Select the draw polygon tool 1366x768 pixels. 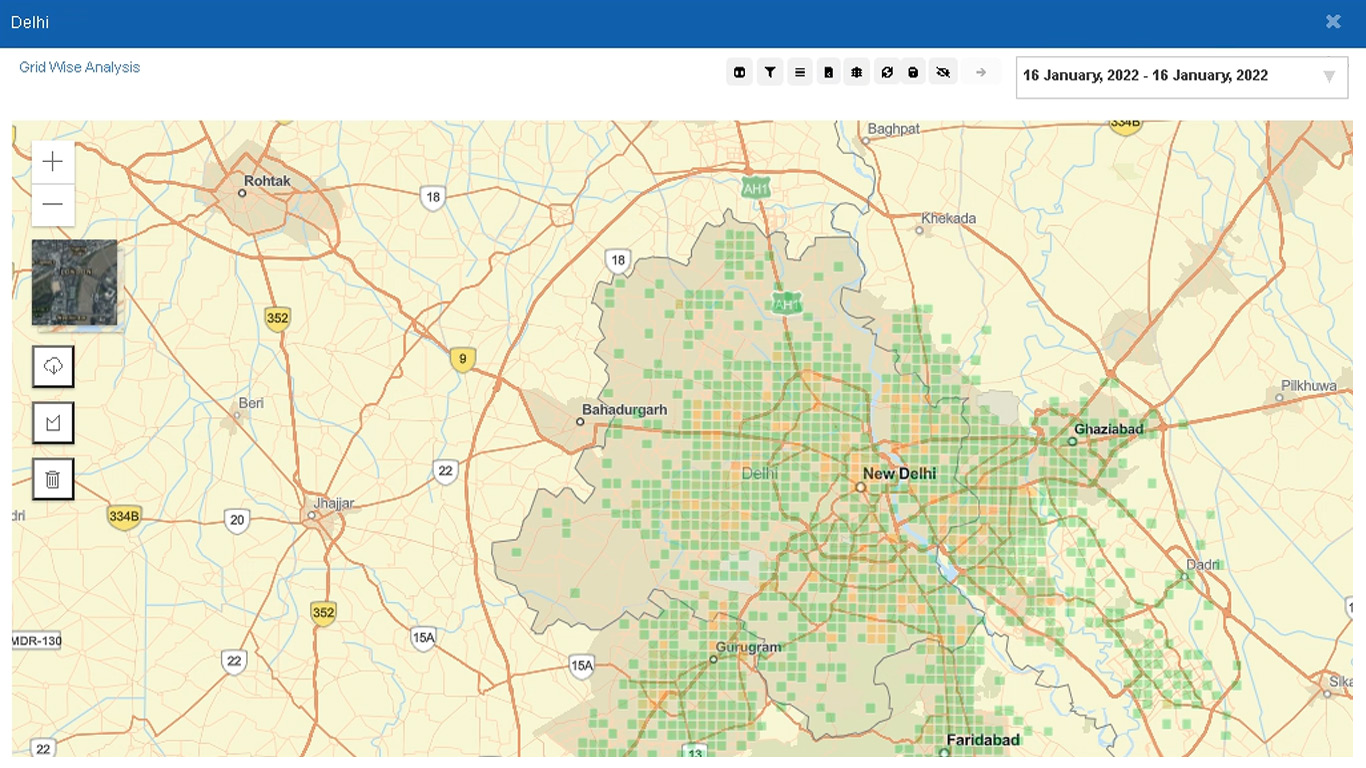tap(53, 423)
